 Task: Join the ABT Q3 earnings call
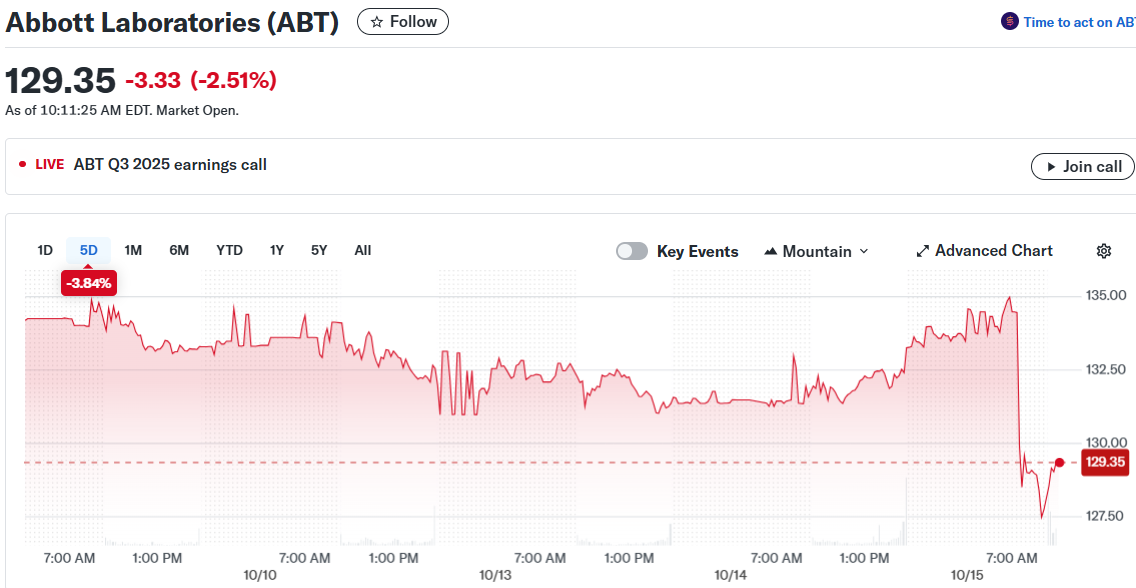(x=1082, y=167)
